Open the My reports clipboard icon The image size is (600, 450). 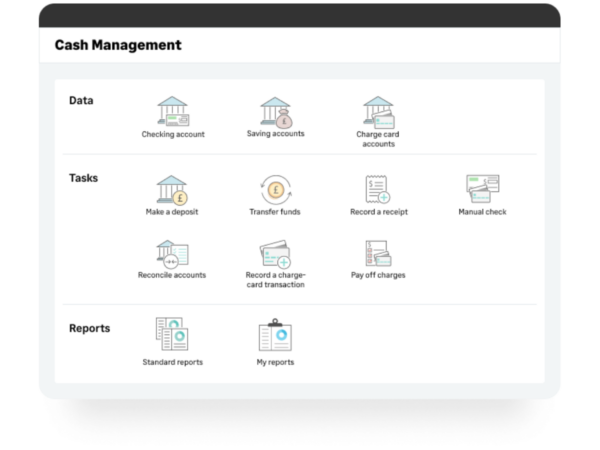pyautogui.click(x=276, y=335)
